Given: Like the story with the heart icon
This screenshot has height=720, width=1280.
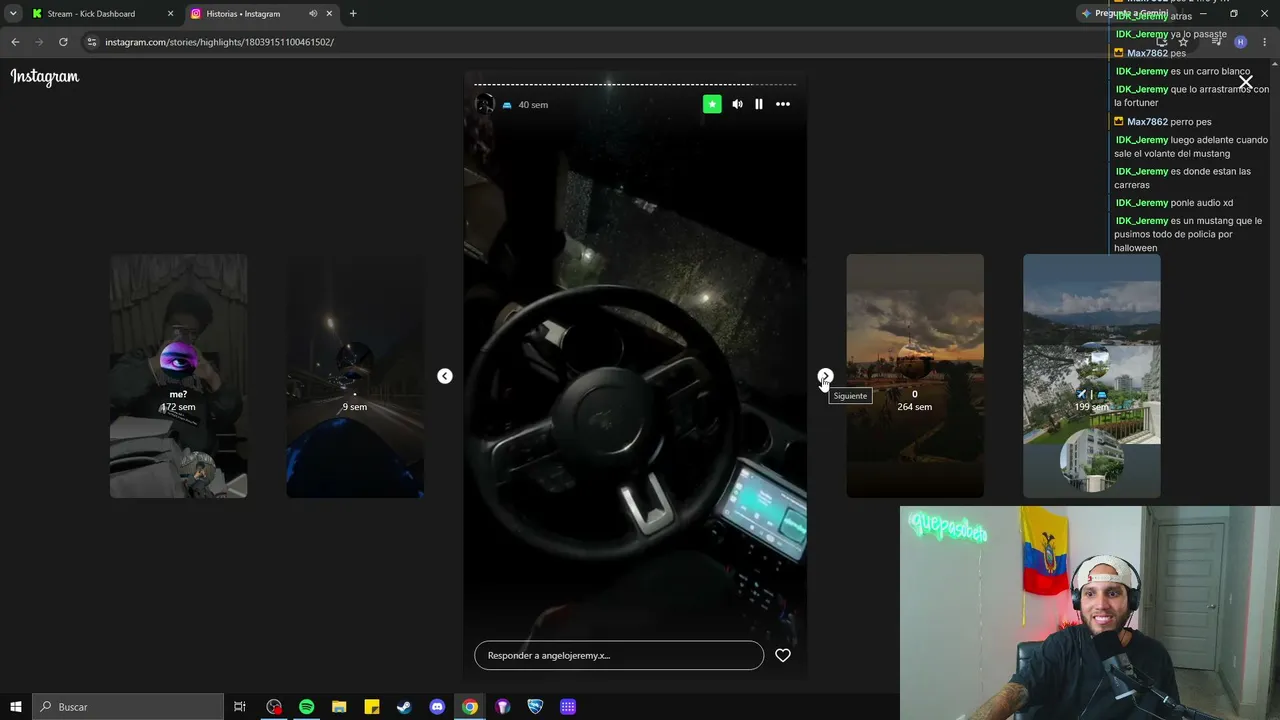Looking at the screenshot, I should (783, 655).
